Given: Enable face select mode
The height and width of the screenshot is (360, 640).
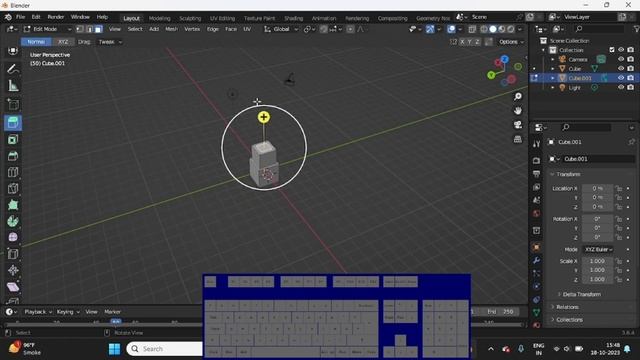Looking at the screenshot, I should (x=98, y=29).
